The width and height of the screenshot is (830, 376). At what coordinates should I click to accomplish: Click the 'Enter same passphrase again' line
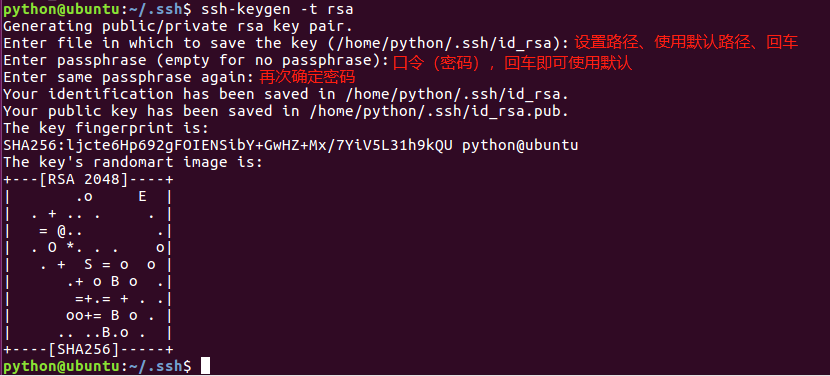click(x=129, y=77)
